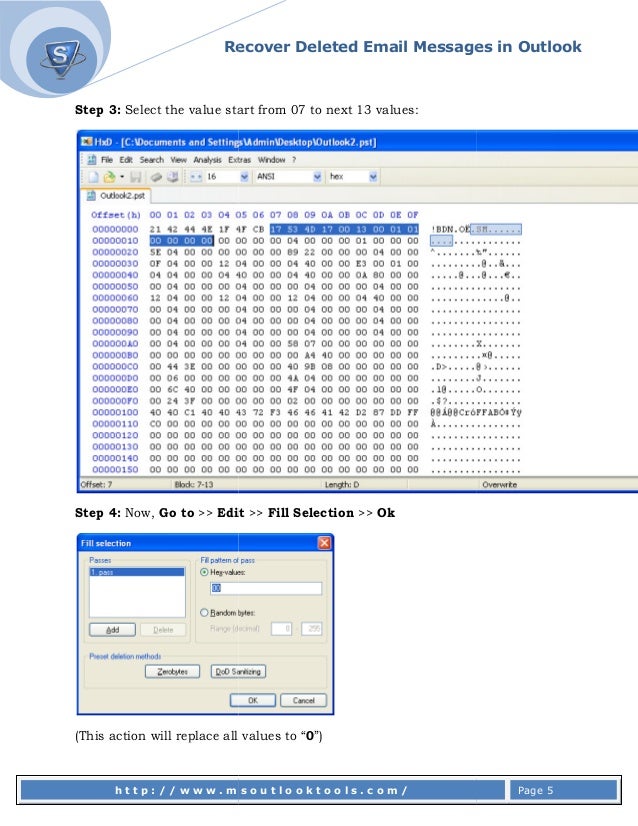
Task: Click the Add button under Passes
Action: pyautogui.click(x=112, y=630)
